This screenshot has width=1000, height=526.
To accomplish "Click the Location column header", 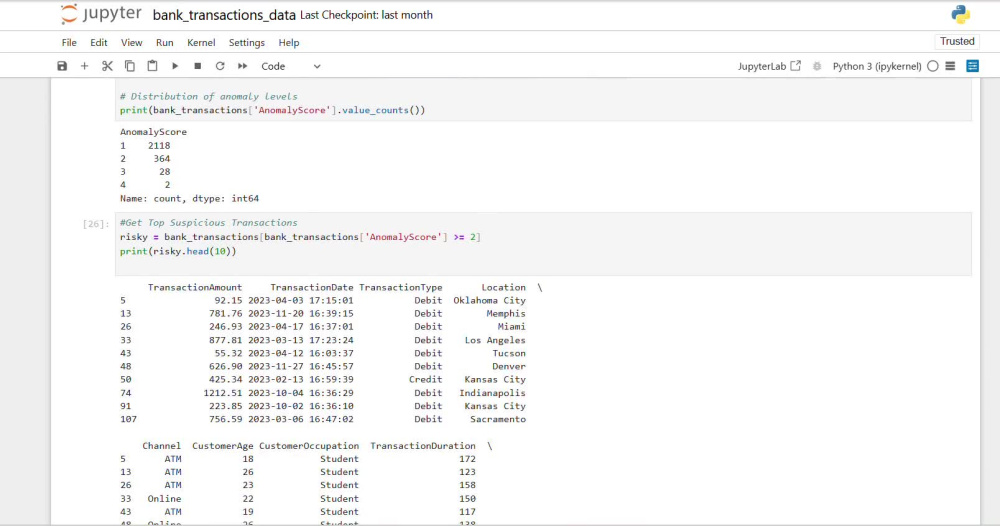I will coord(503,288).
